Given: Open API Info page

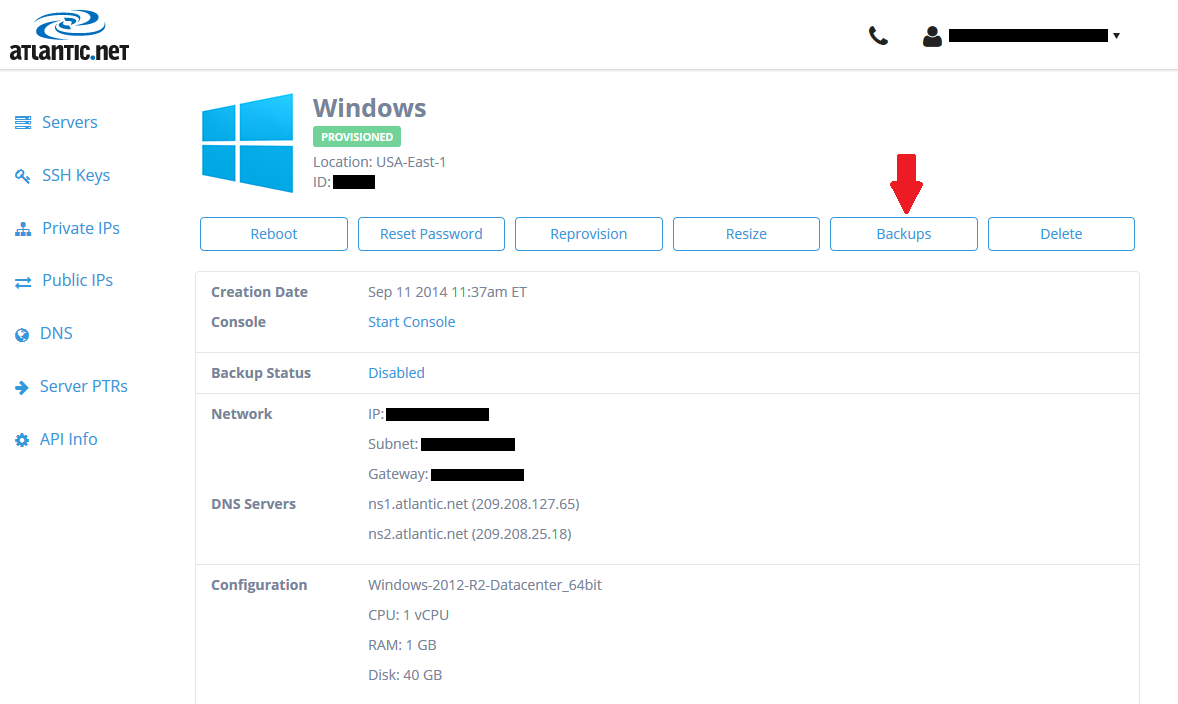Looking at the screenshot, I should click(68, 439).
